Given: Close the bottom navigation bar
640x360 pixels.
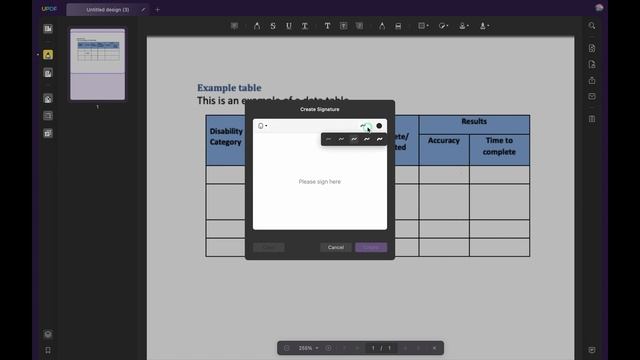Looking at the screenshot, I should [434, 348].
